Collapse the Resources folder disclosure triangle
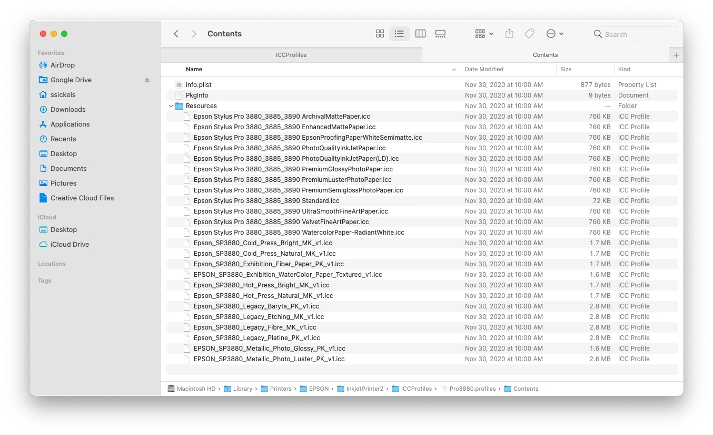The width and height of the screenshot is (713, 435). coord(171,106)
